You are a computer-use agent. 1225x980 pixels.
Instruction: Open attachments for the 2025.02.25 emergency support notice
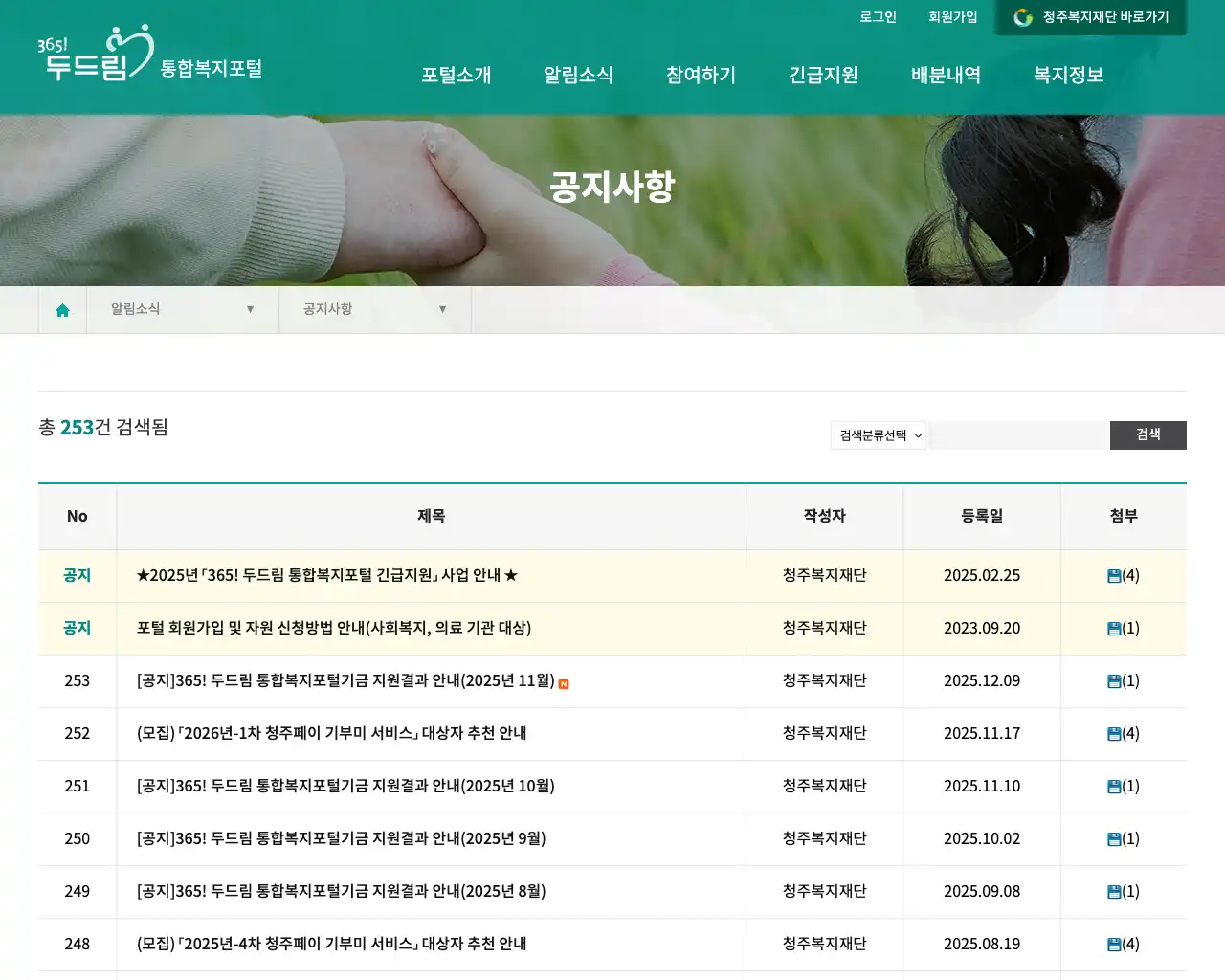coord(1112,576)
